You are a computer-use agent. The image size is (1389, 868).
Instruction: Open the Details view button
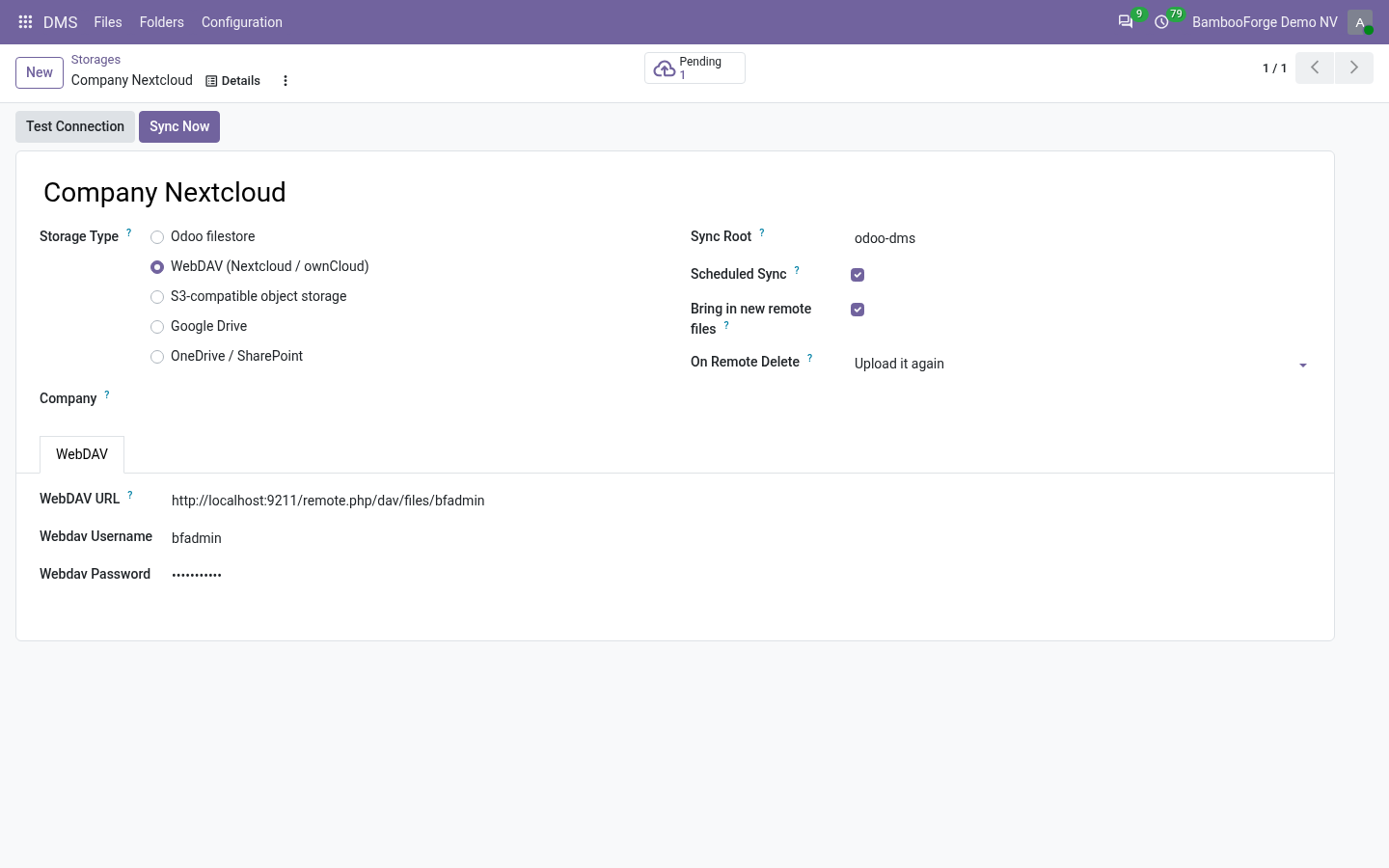point(233,81)
